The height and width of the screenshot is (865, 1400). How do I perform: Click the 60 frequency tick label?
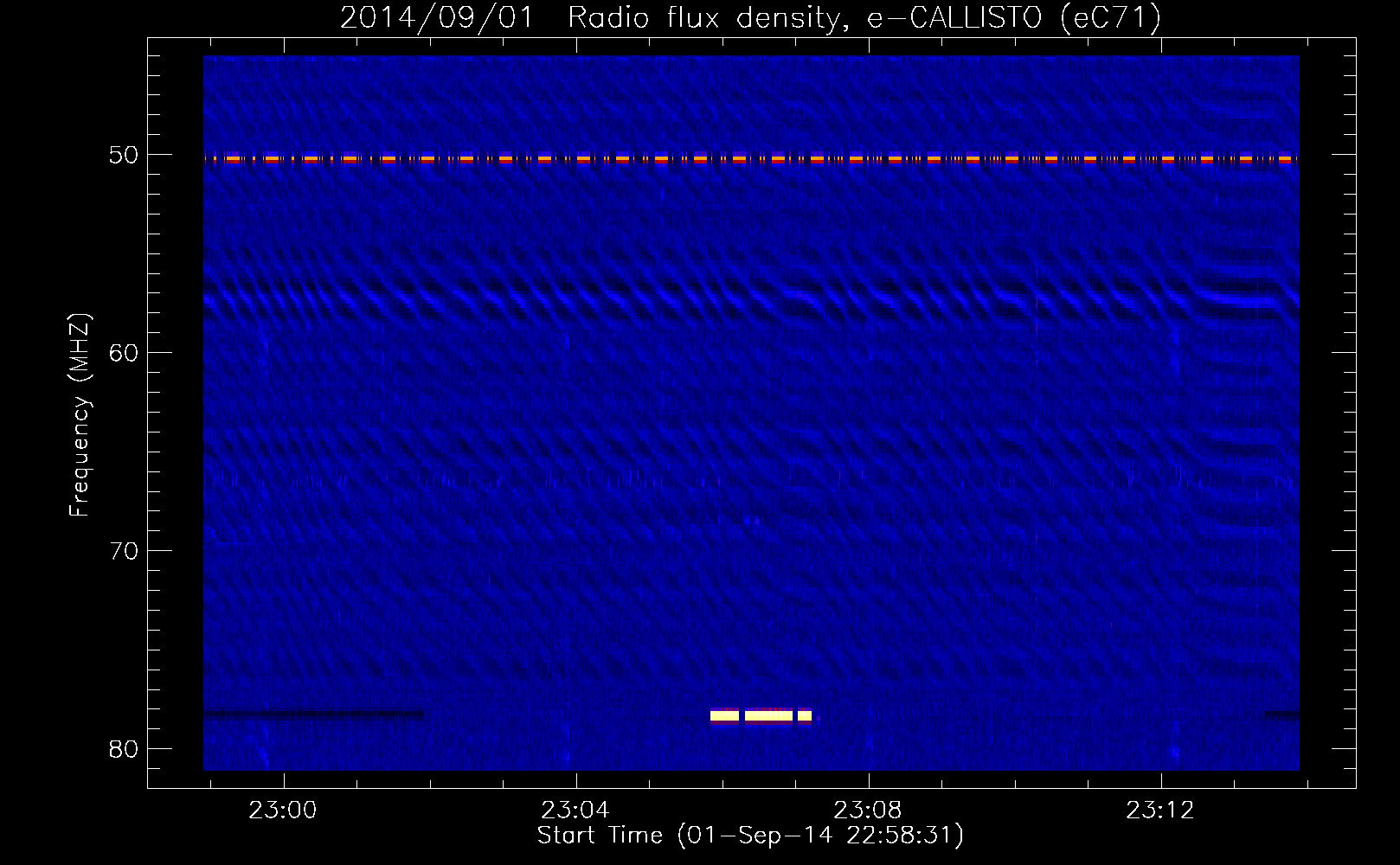click(x=124, y=353)
